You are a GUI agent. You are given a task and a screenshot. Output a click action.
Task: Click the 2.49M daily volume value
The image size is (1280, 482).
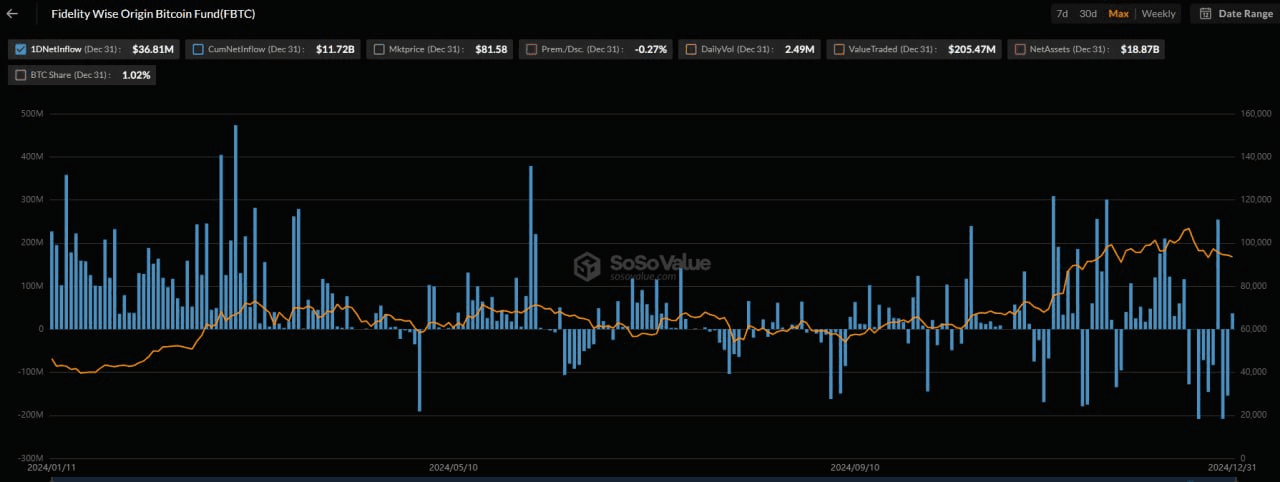click(x=800, y=48)
